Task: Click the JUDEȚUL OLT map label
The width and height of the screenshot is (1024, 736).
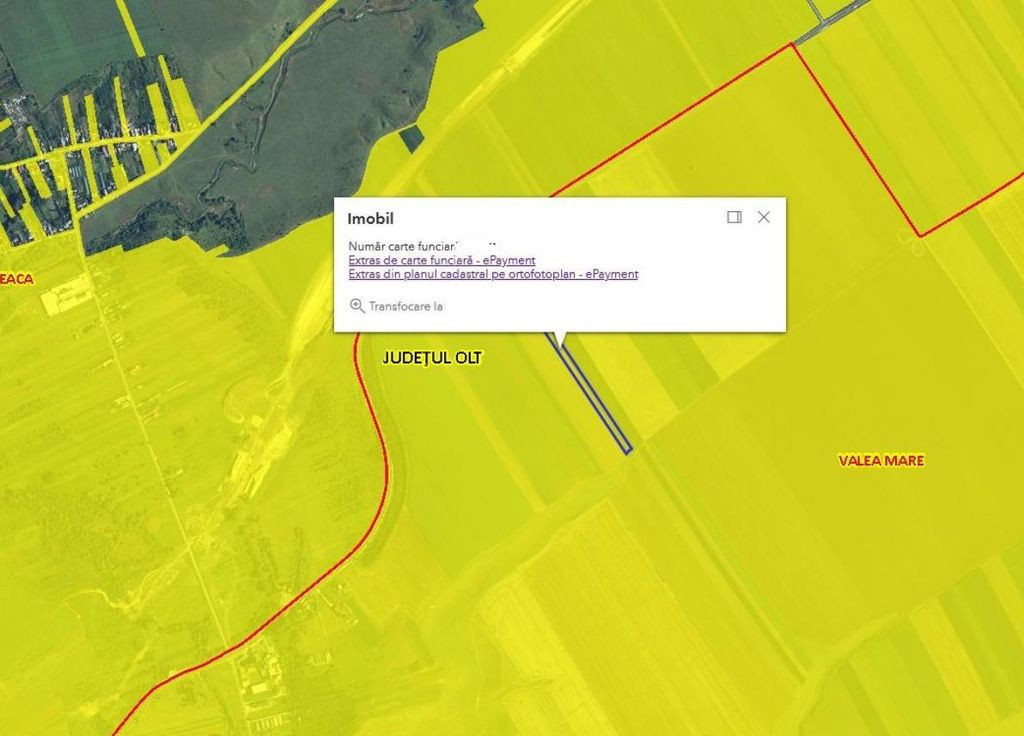Action: (x=432, y=358)
